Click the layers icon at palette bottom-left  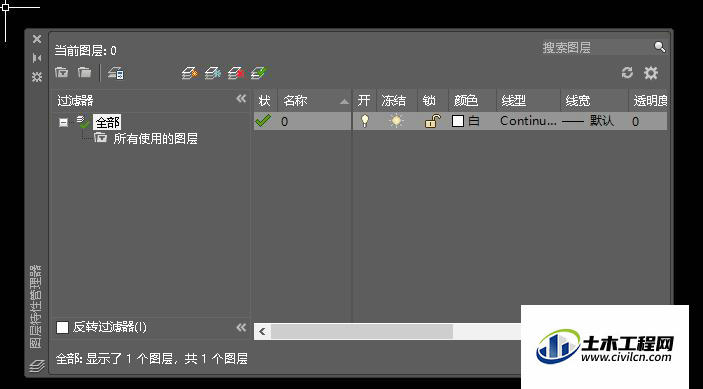coord(37,366)
